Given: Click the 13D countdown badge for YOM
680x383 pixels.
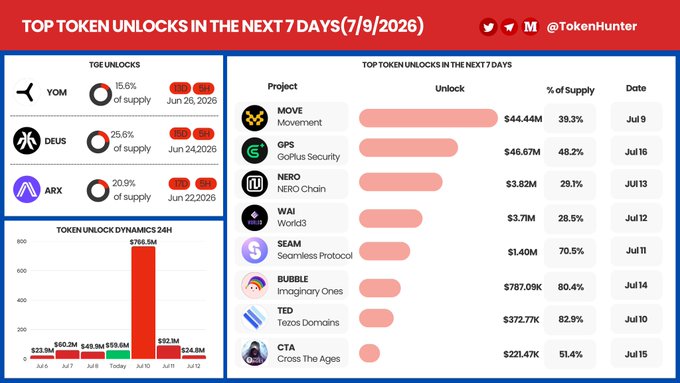Looking at the screenshot, I should (x=180, y=88).
